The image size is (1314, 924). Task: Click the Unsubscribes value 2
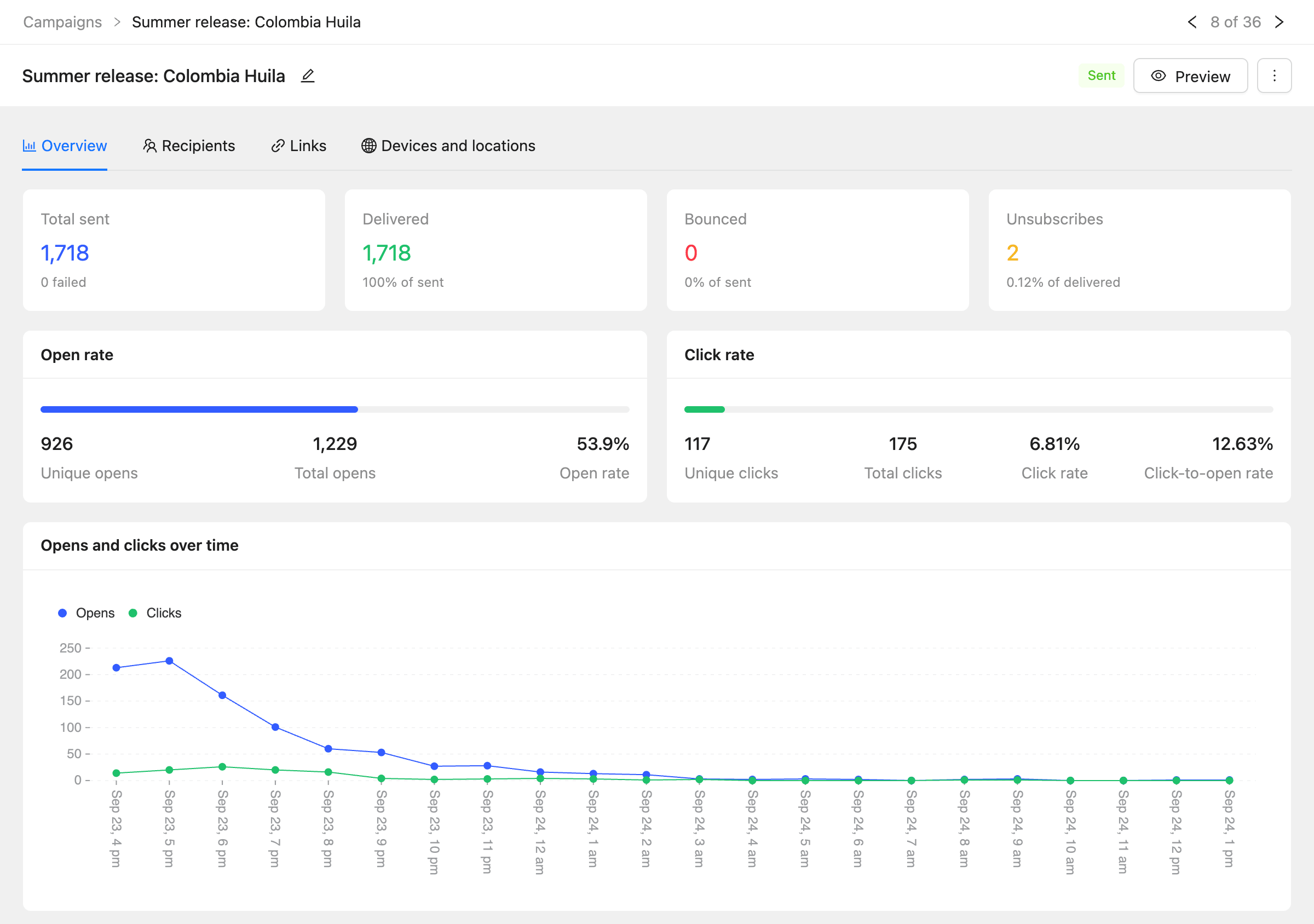[x=1012, y=253]
